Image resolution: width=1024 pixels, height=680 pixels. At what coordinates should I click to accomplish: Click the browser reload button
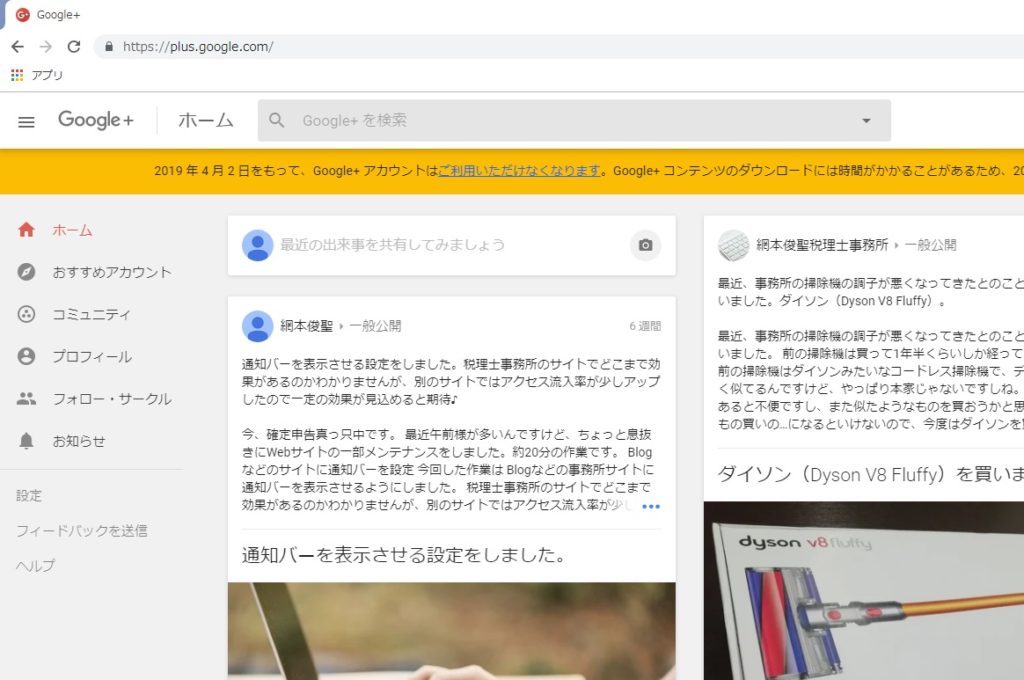[74, 47]
